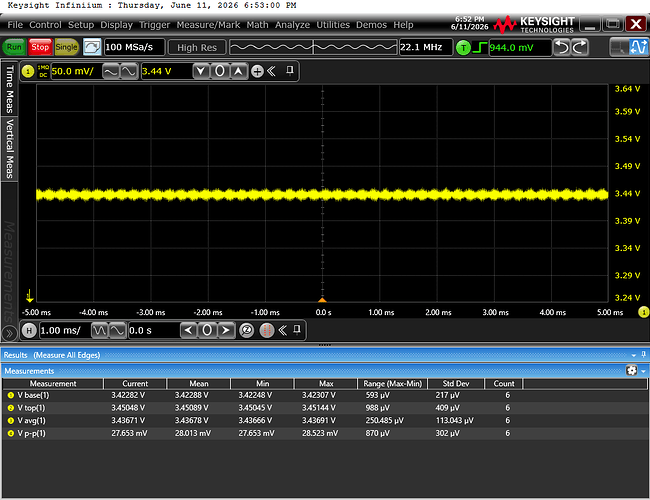This screenshot has width=650, height=500.
Task: Toggle the 1MΩ DC coupling icon
Action: pos(43,71)
